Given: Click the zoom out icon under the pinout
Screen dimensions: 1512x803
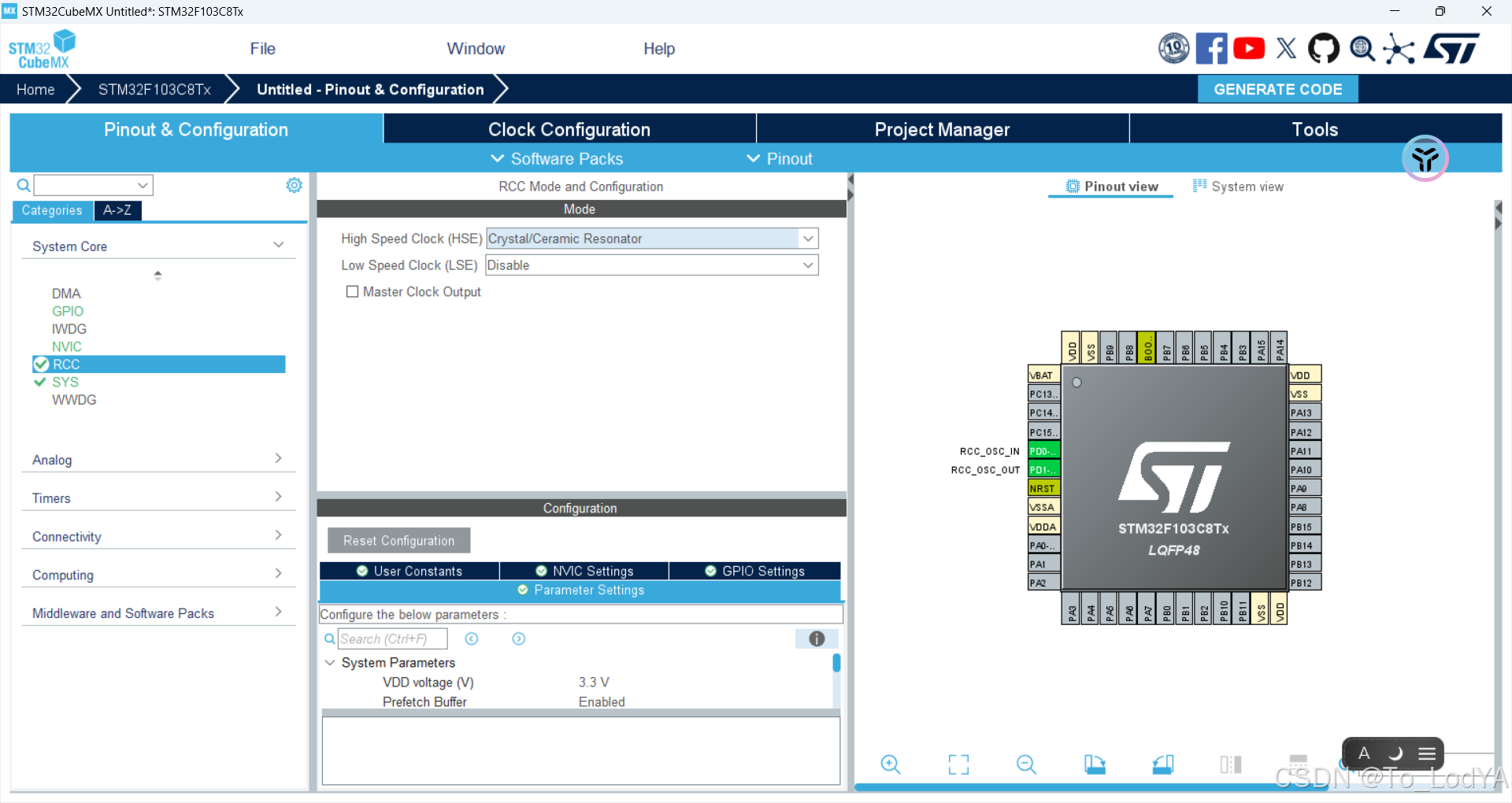Looking at the screenshot, I should click(x=1026, y=764).
